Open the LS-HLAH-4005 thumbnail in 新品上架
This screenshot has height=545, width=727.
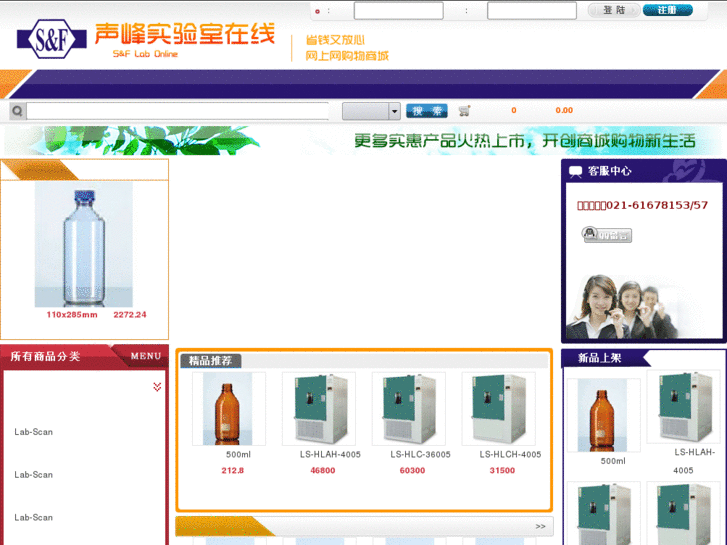coord(683,406)
